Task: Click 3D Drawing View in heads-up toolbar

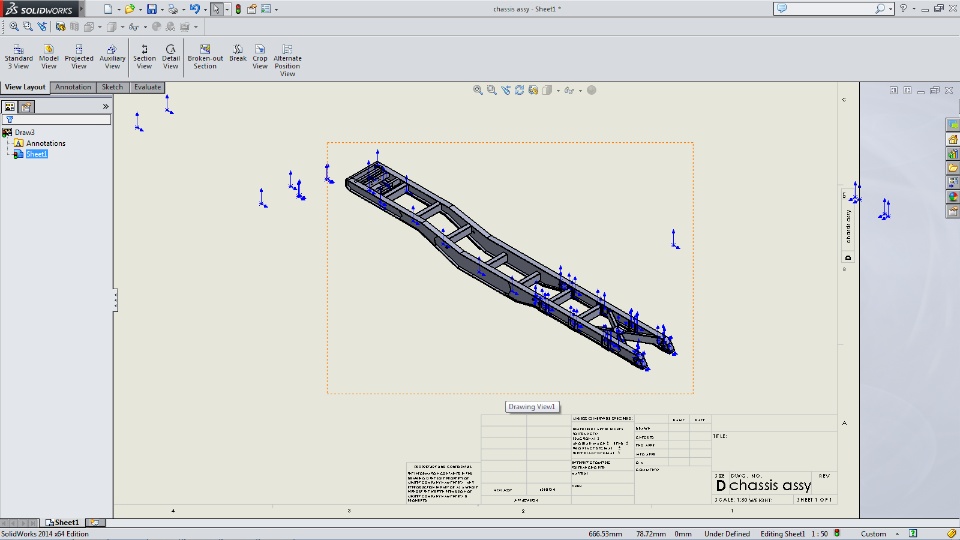Action: pos(533,90)
